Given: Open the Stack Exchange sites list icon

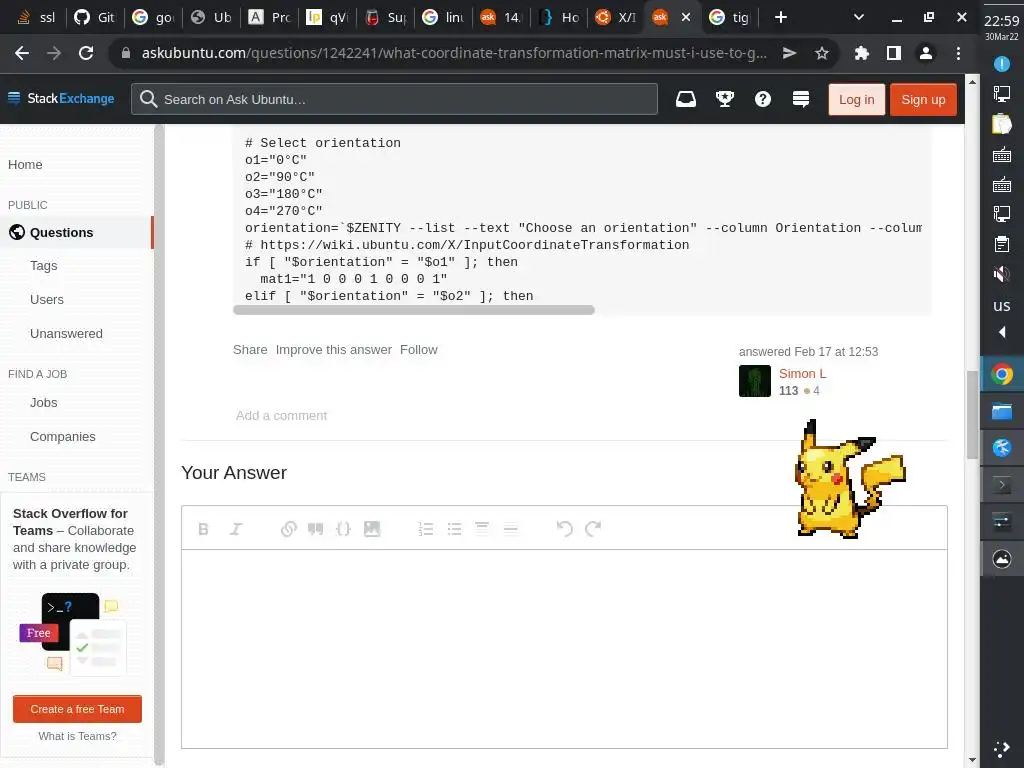Looking at the screenshot, I should [x=801, y=99].
